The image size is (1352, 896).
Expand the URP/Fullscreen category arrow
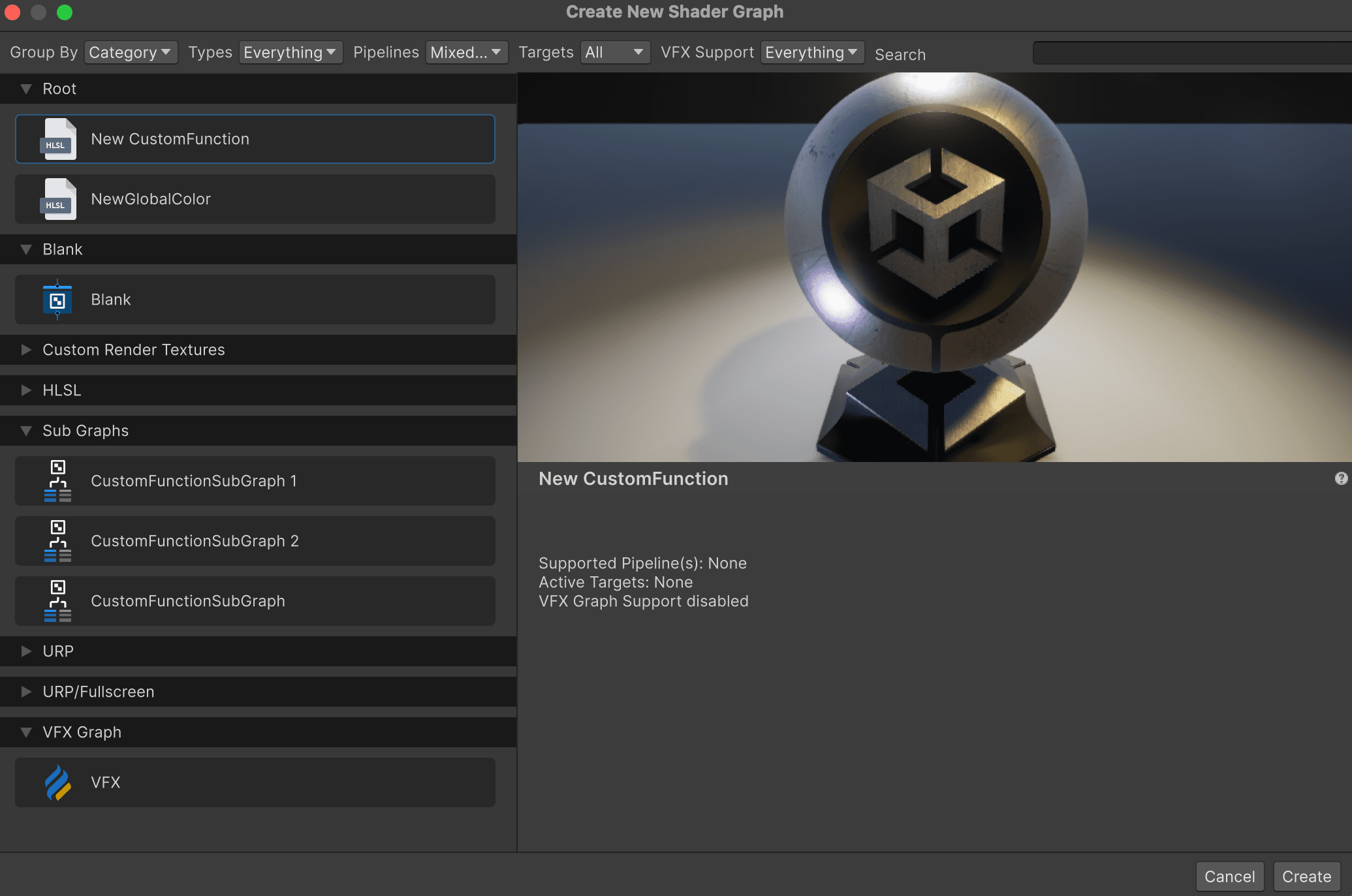click(26, 692)
